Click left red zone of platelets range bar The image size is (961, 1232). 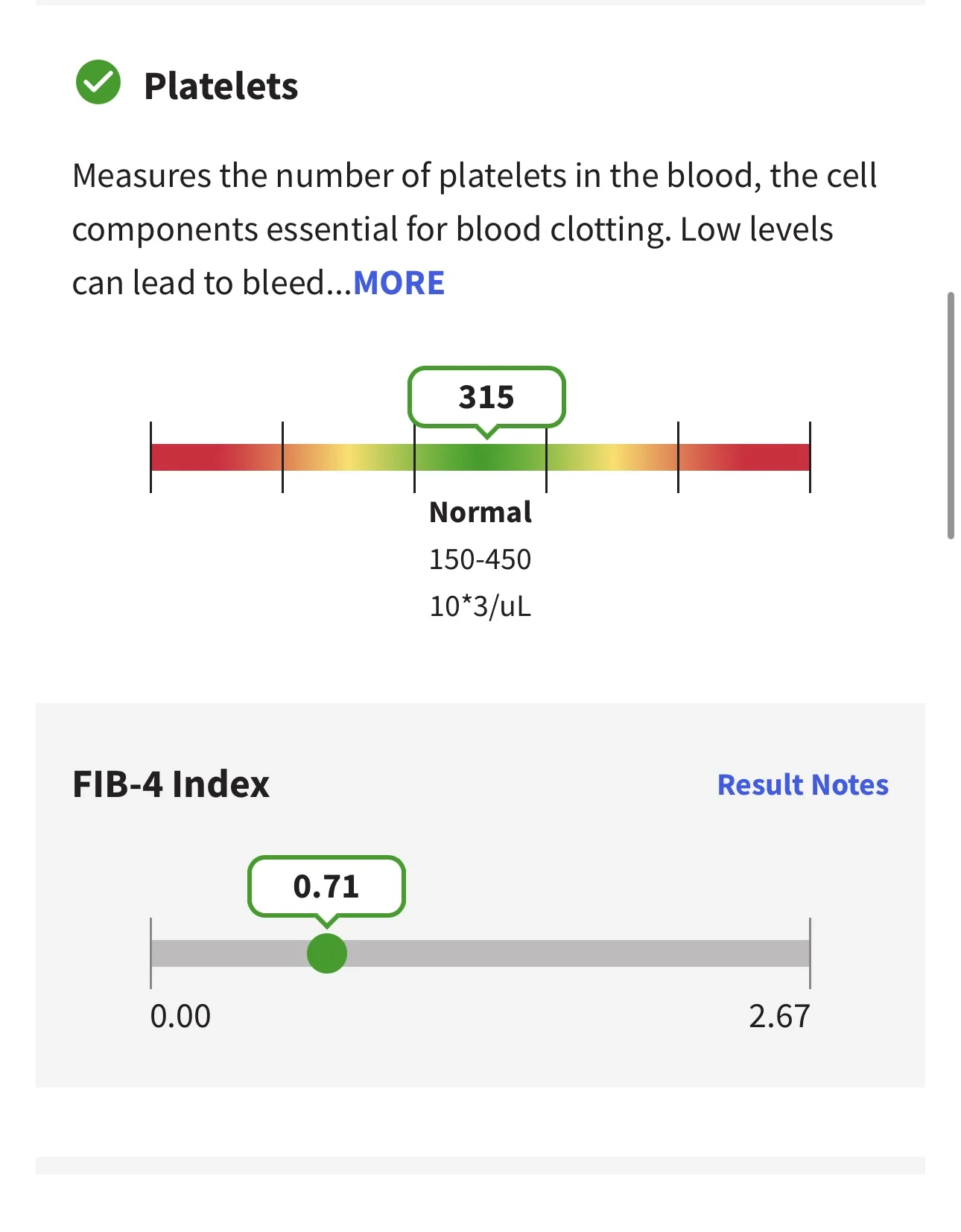[x=216, y=457]
